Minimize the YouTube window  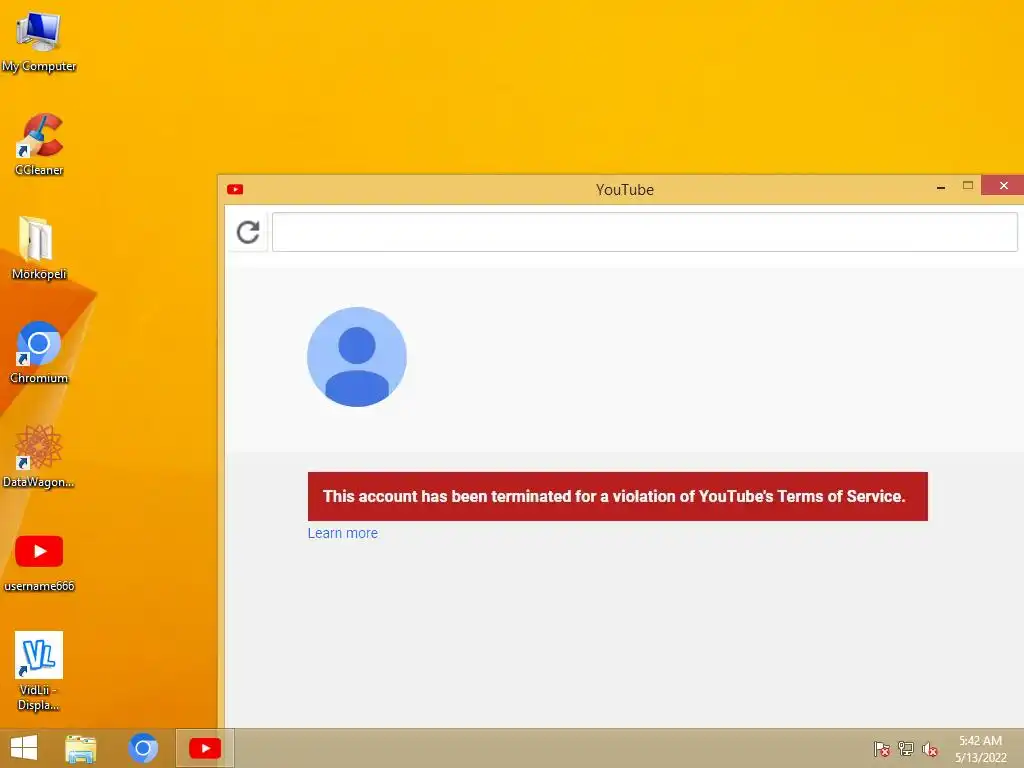tap(941, 187)
